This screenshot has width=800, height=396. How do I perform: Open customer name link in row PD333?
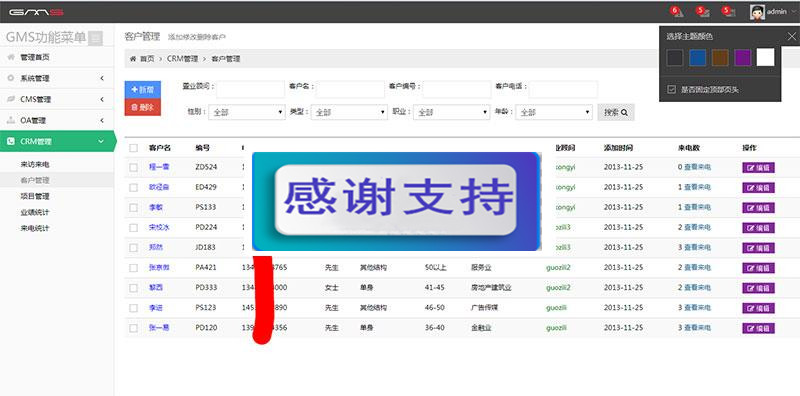[156, 288]
